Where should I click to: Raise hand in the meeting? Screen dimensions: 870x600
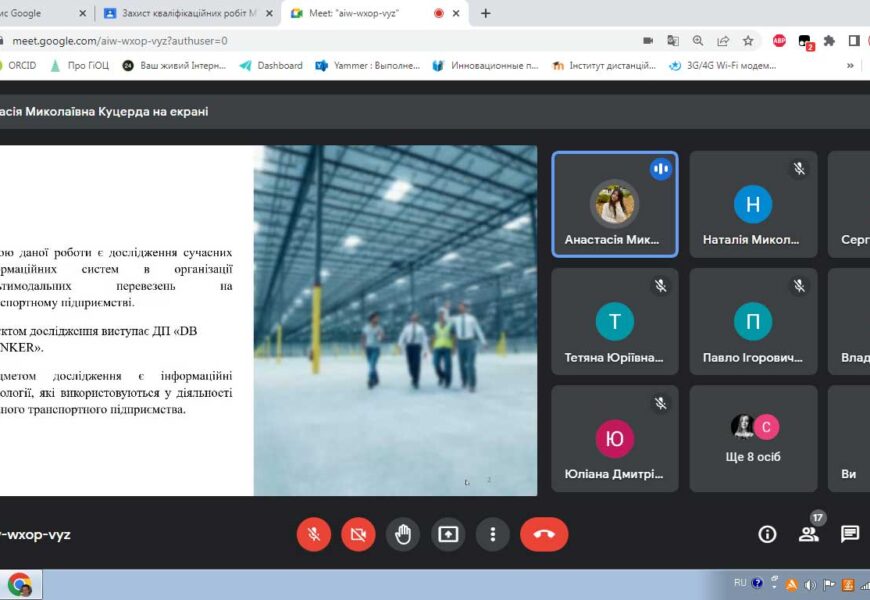click(403, 534)
